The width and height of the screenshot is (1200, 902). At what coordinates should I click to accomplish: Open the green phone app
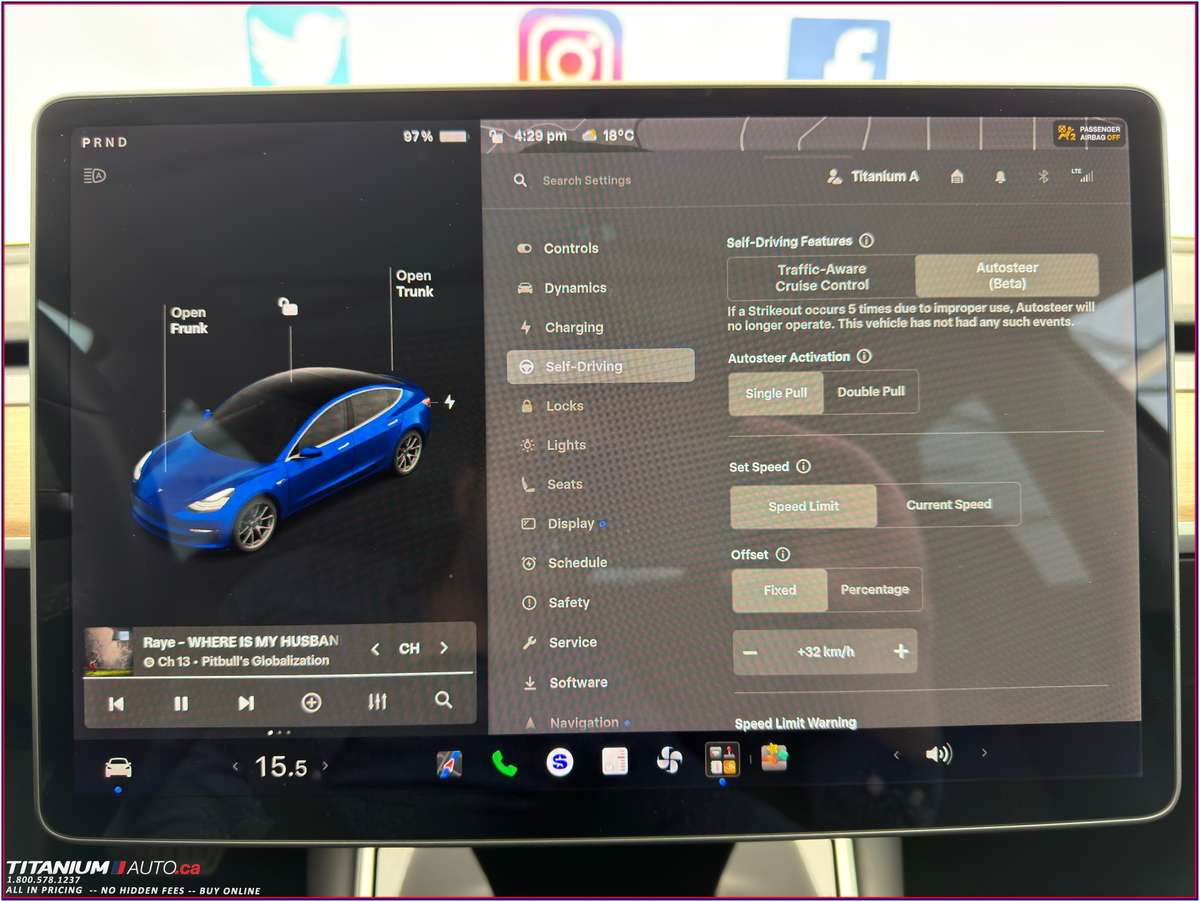[x=505, y=763]
